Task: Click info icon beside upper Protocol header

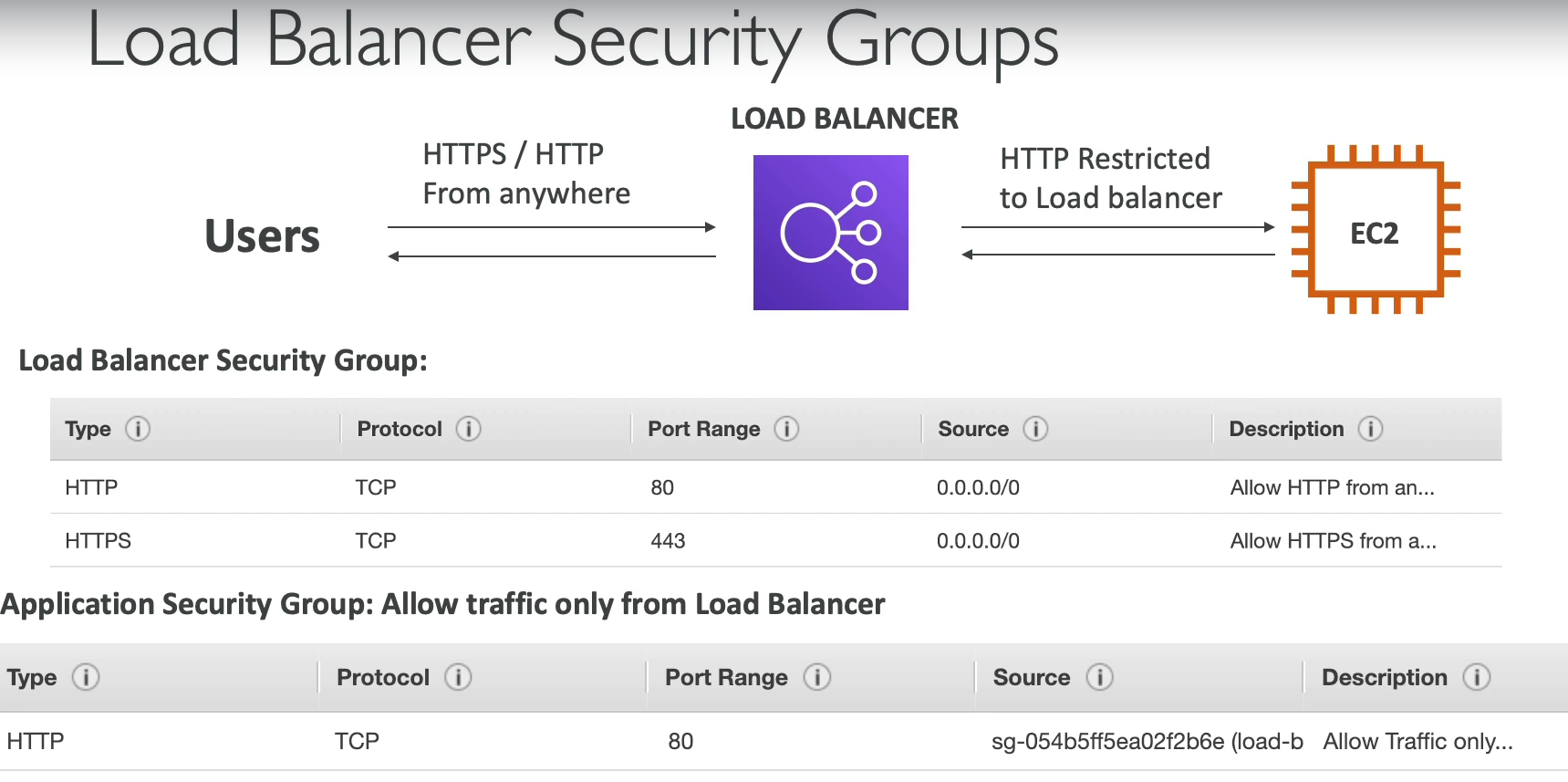Action: 468,429
